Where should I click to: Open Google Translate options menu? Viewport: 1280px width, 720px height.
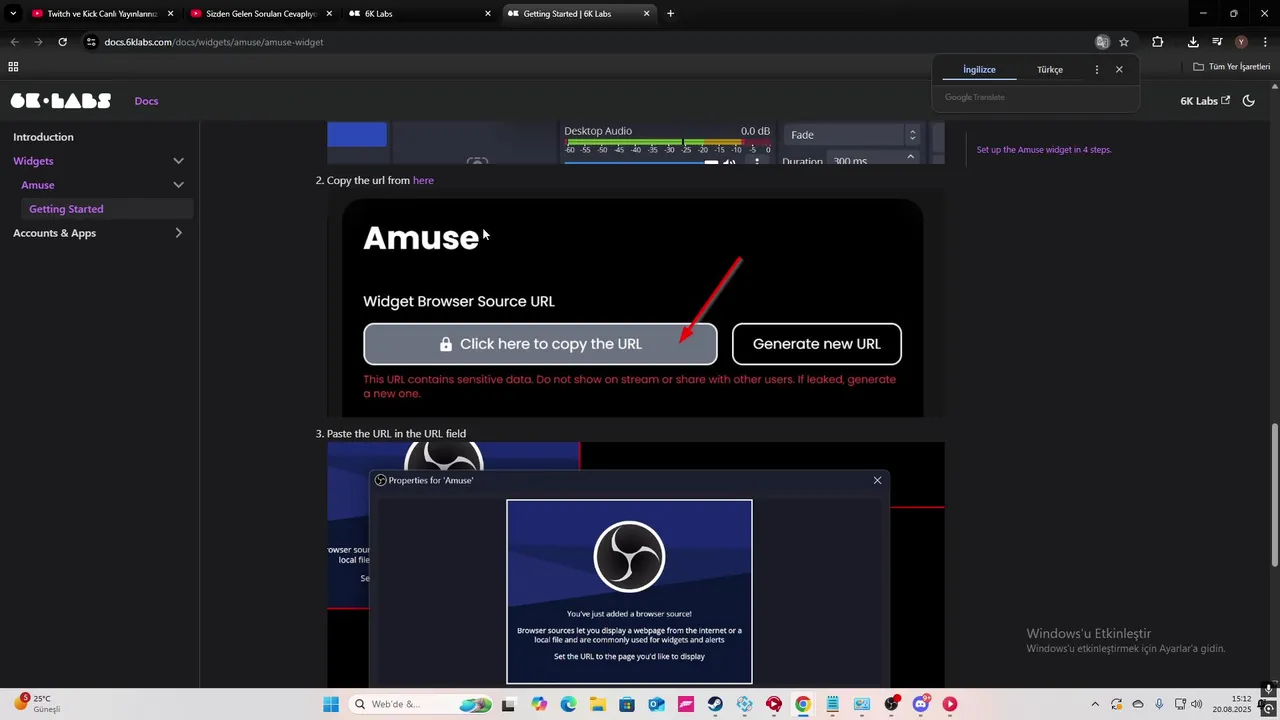(x=1097, y=70)
